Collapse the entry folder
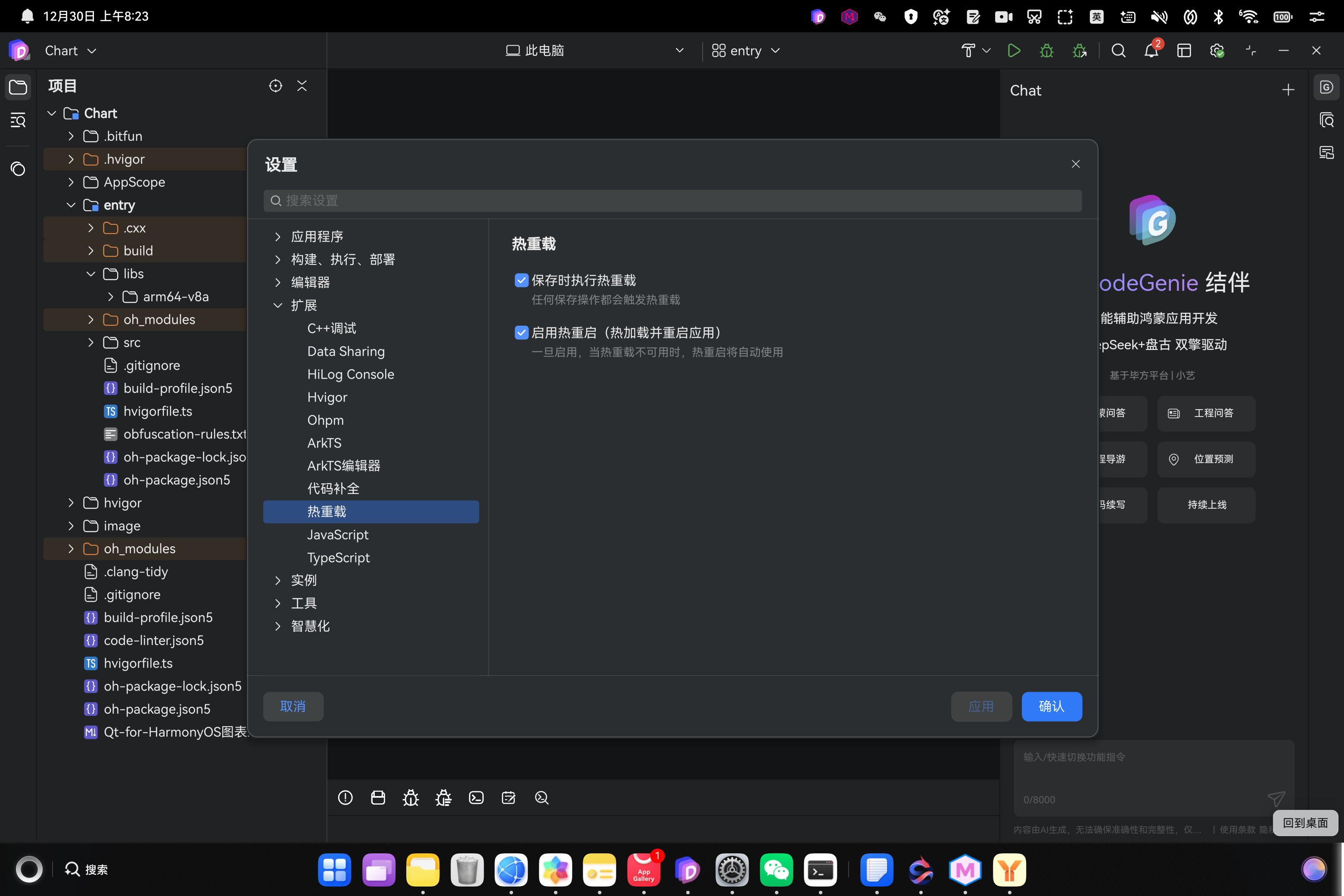 (x=71, y=205)
